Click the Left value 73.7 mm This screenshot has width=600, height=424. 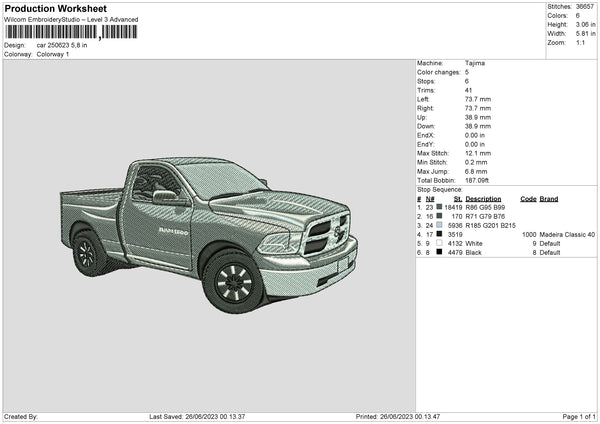tap(478, 99)
